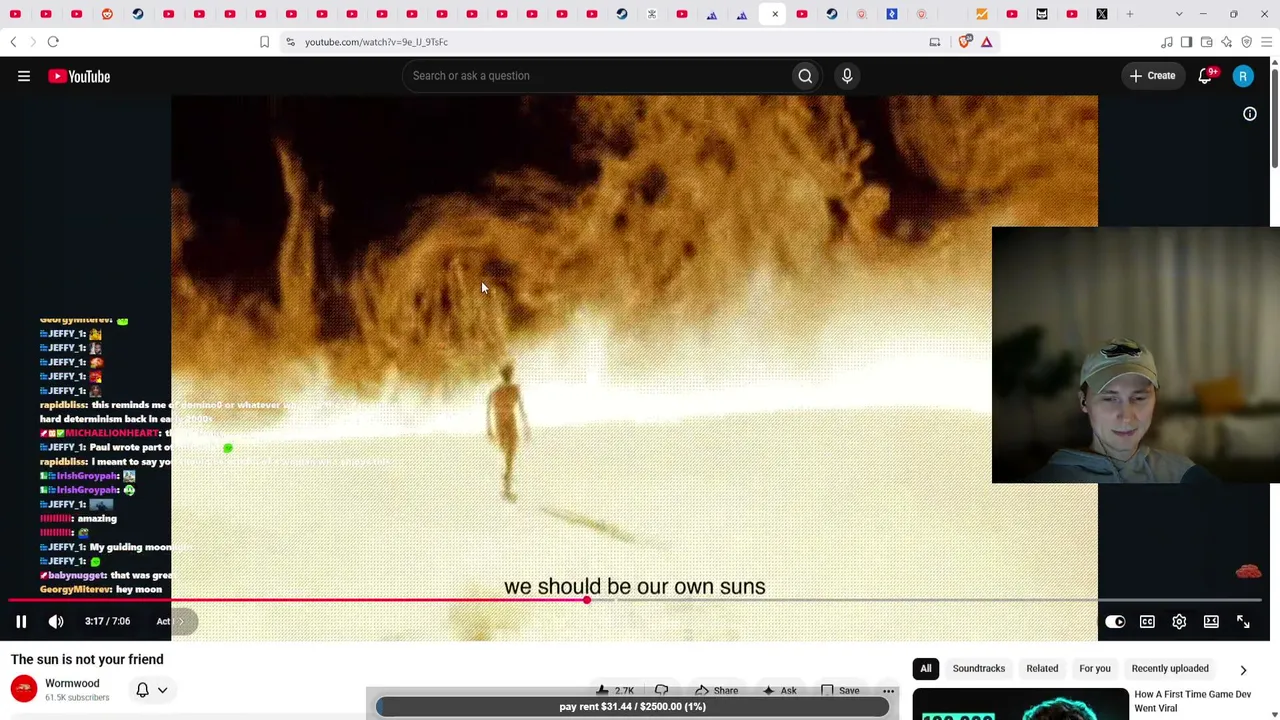Toggle the autoplay switch
1280x720 pixels.
tap(1115, 622)
